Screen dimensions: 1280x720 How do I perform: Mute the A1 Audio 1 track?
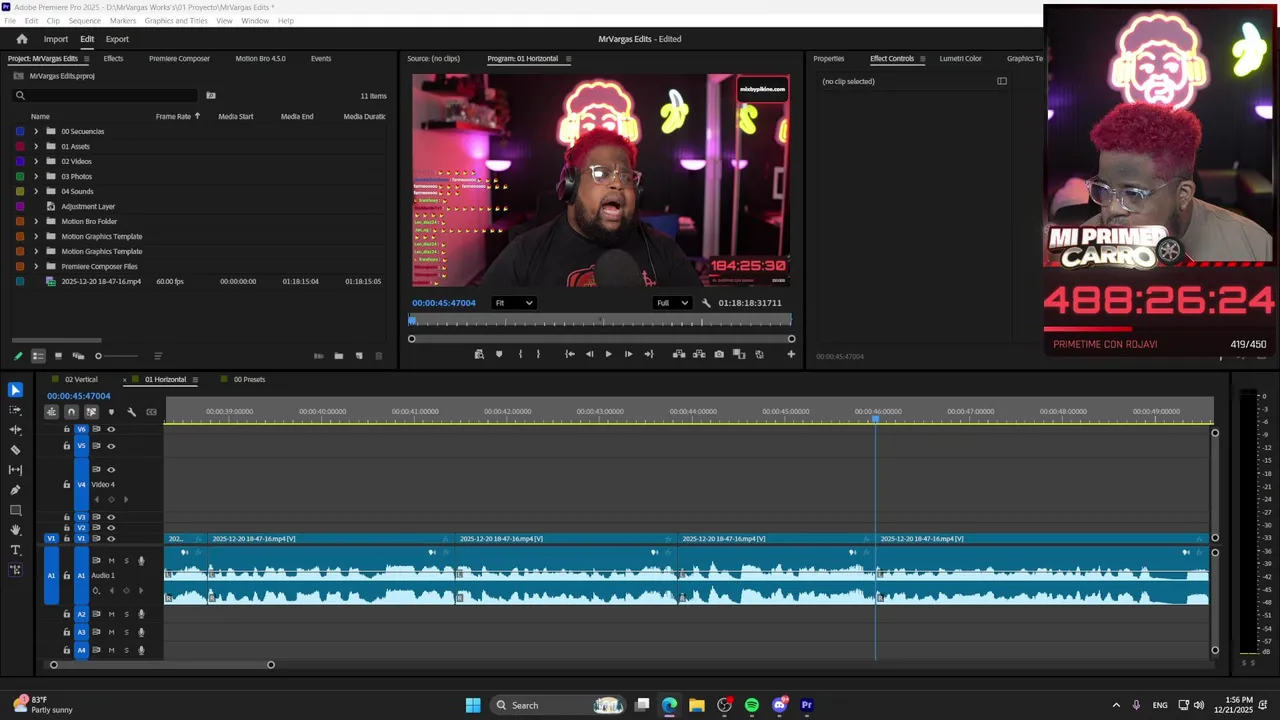pyautogui.click(x=111, y=561)
